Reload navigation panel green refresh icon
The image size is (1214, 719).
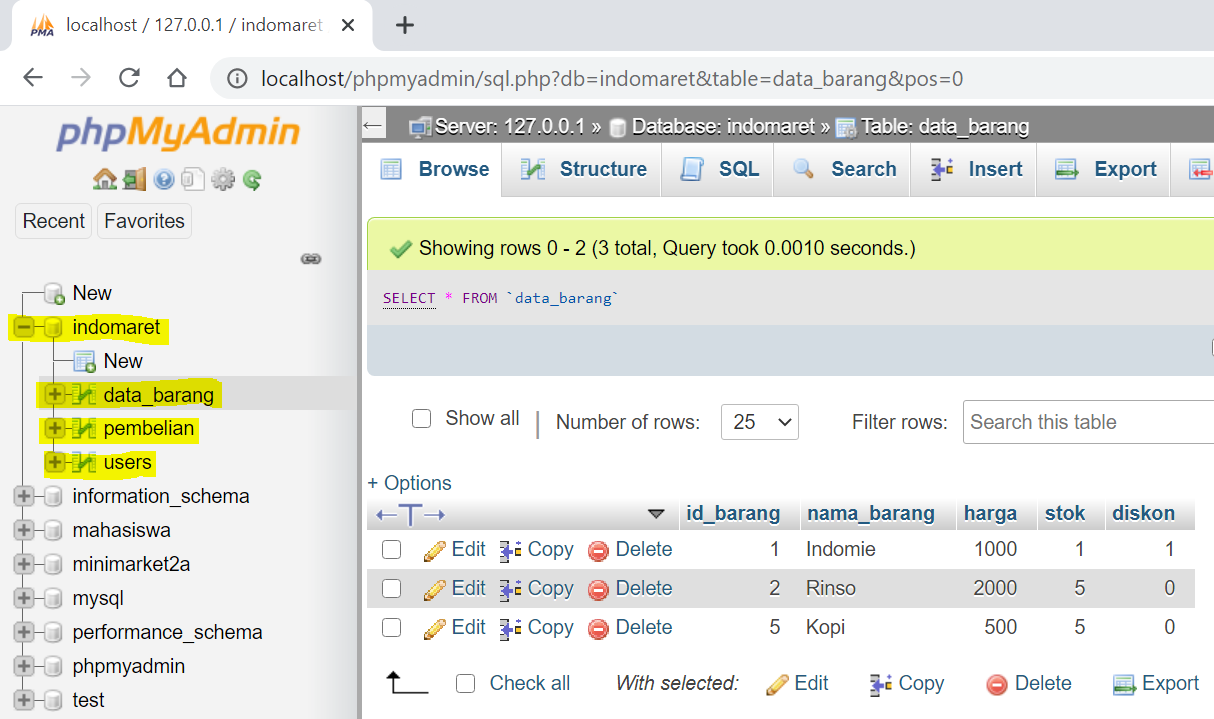[252, 180]
